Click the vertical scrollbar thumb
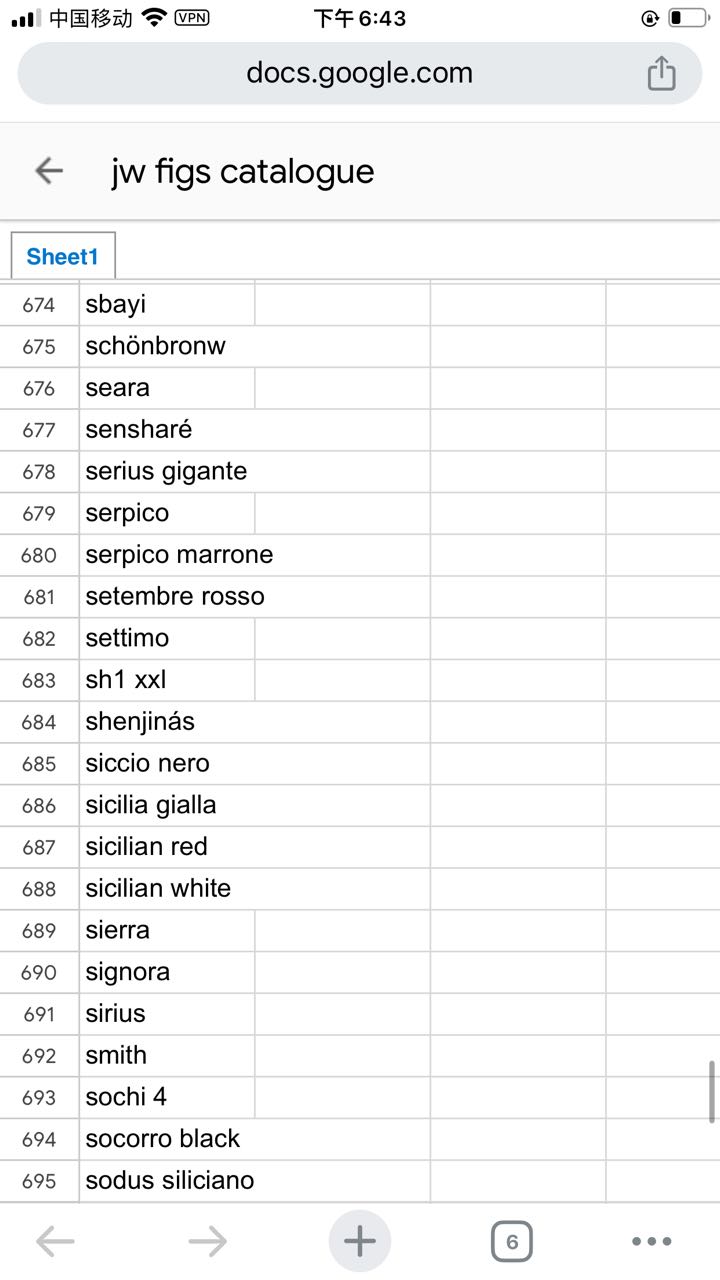The width and height of the screenshot is (720, 1280). tap(712, 1092)
